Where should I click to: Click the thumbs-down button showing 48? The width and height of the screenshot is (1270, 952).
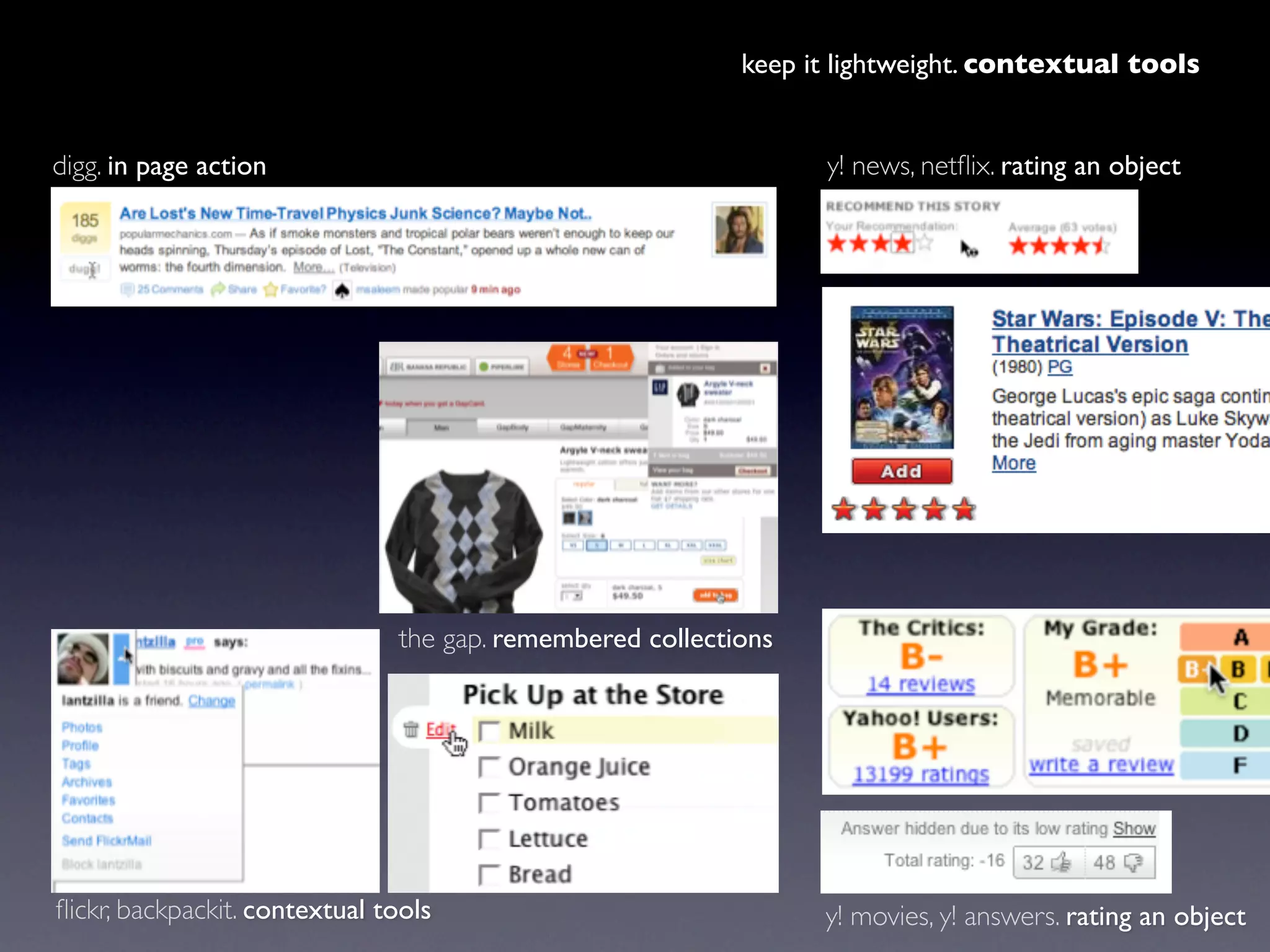(1120, 862)
